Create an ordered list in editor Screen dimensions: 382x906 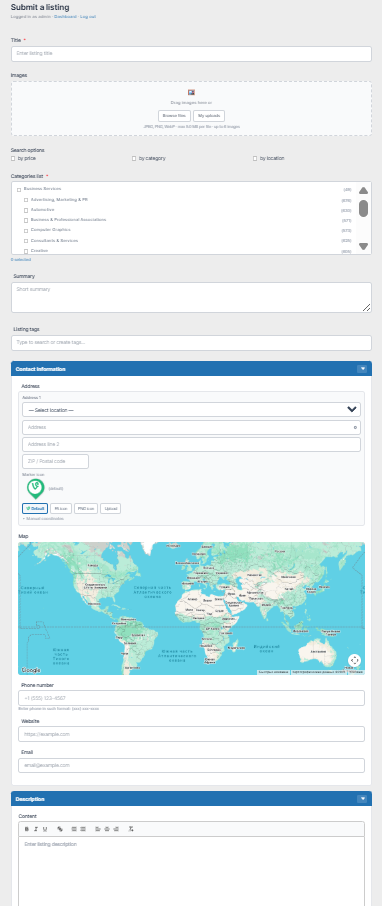(x=74, y=829)
